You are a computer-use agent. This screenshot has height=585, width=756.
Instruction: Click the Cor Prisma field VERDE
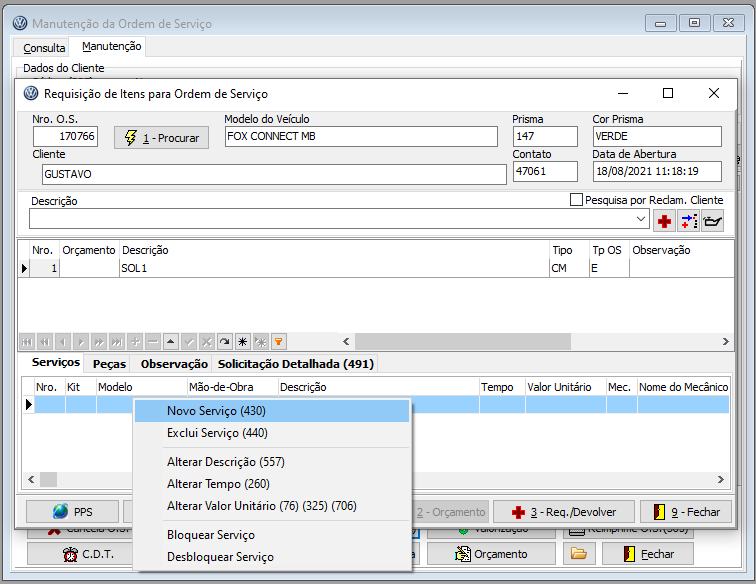click(657, 136)
